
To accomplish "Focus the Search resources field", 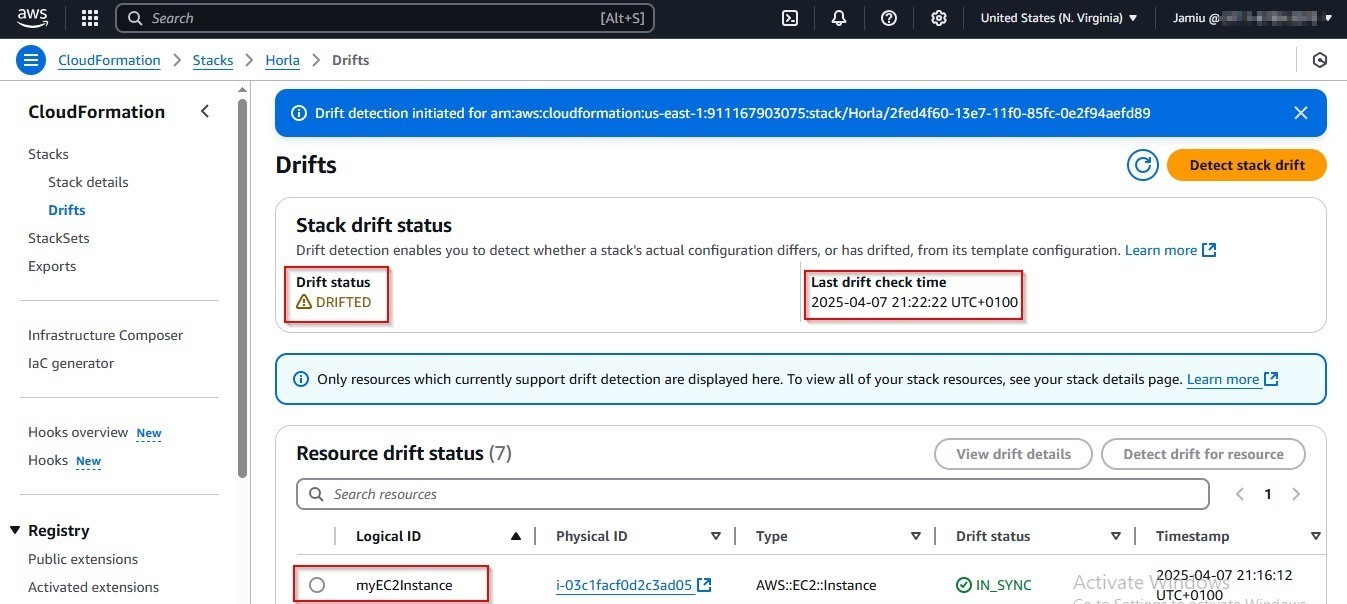I will 753,494.
